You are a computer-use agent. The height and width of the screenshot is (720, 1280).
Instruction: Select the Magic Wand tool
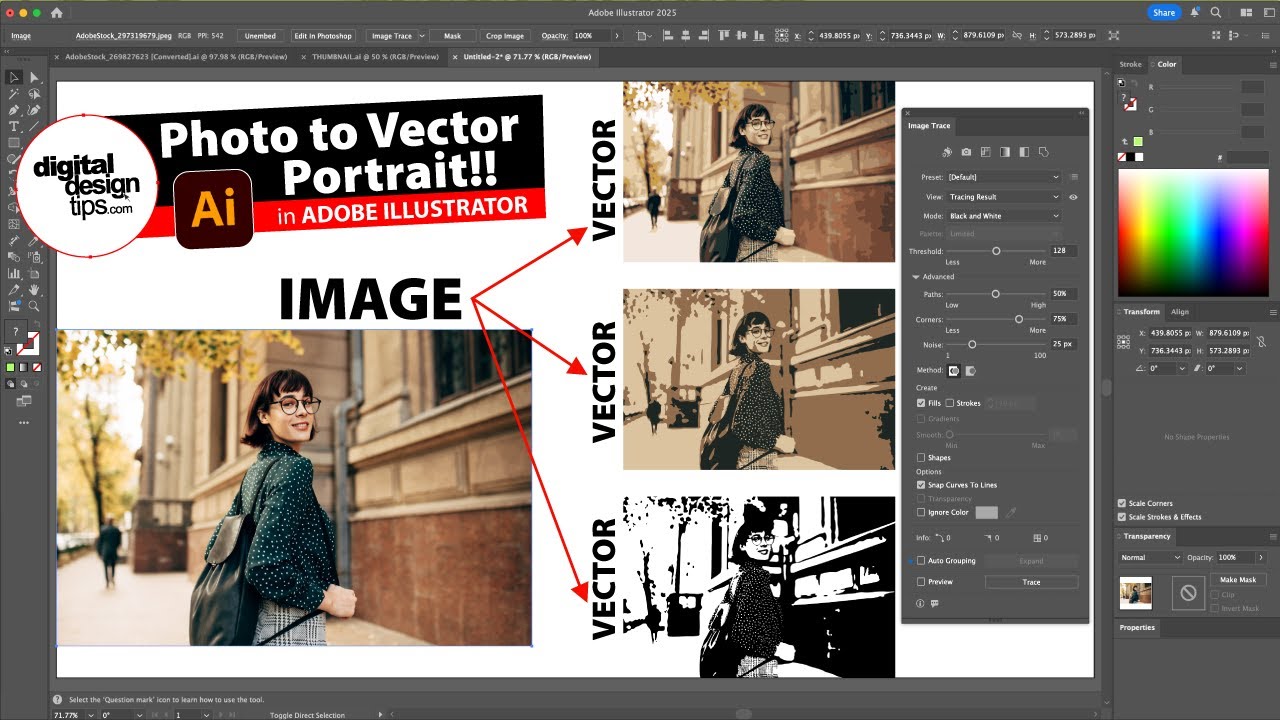tap(14, 94)
